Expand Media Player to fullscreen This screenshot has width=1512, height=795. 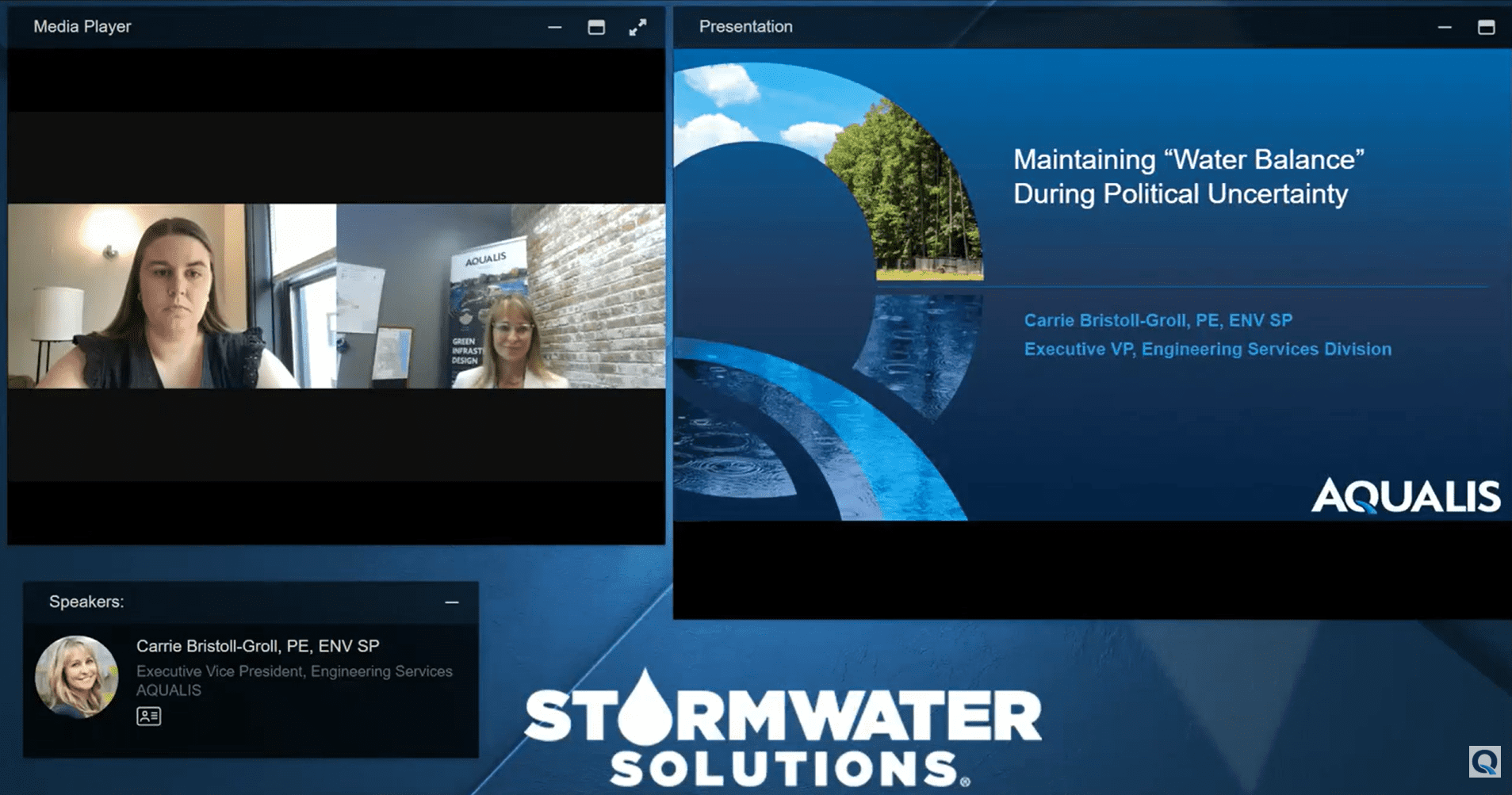(x=637, y=28)
